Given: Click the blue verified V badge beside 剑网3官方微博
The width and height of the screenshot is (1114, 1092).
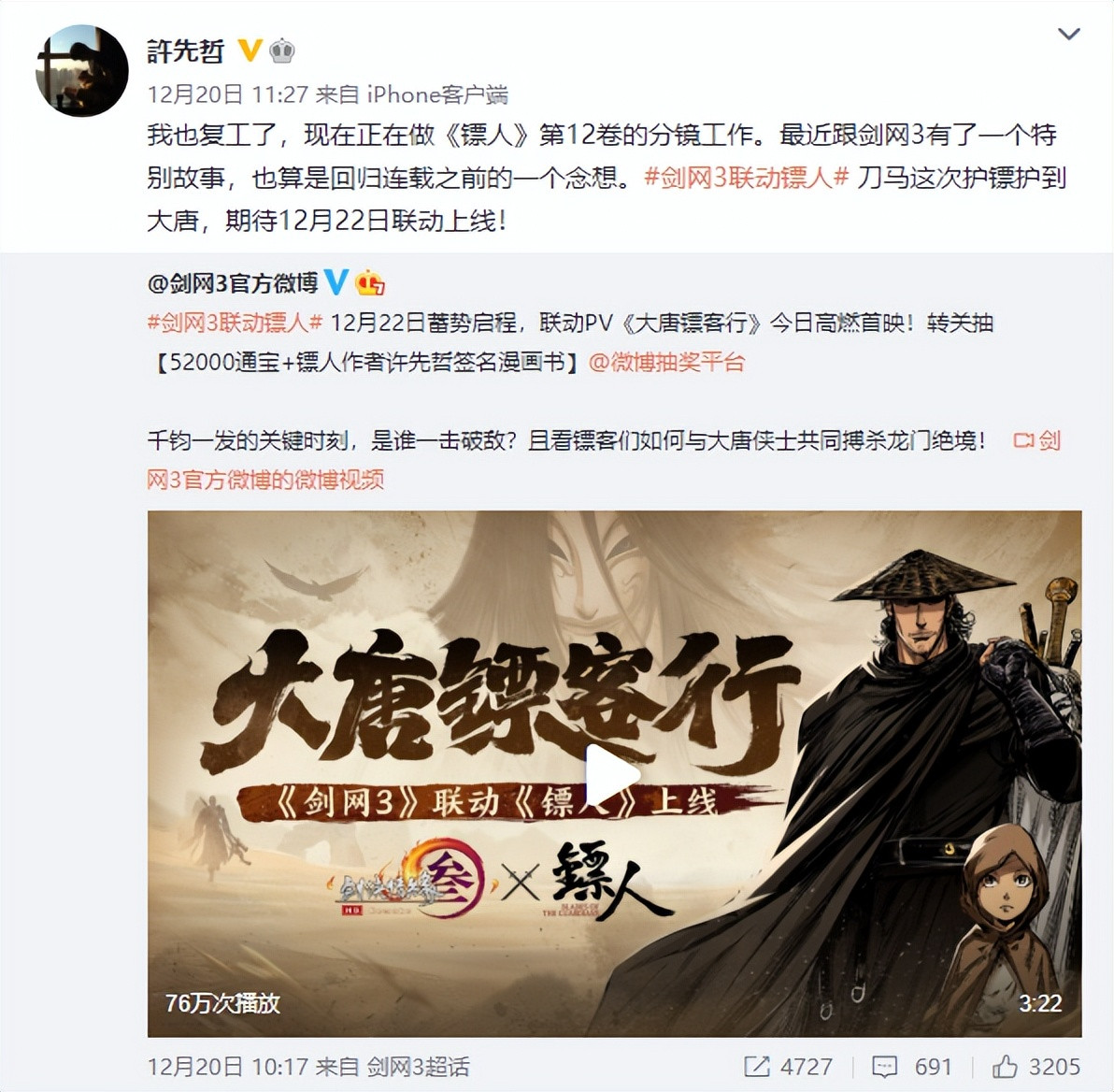Looking at the screenshot, I should tap(336, 283).
